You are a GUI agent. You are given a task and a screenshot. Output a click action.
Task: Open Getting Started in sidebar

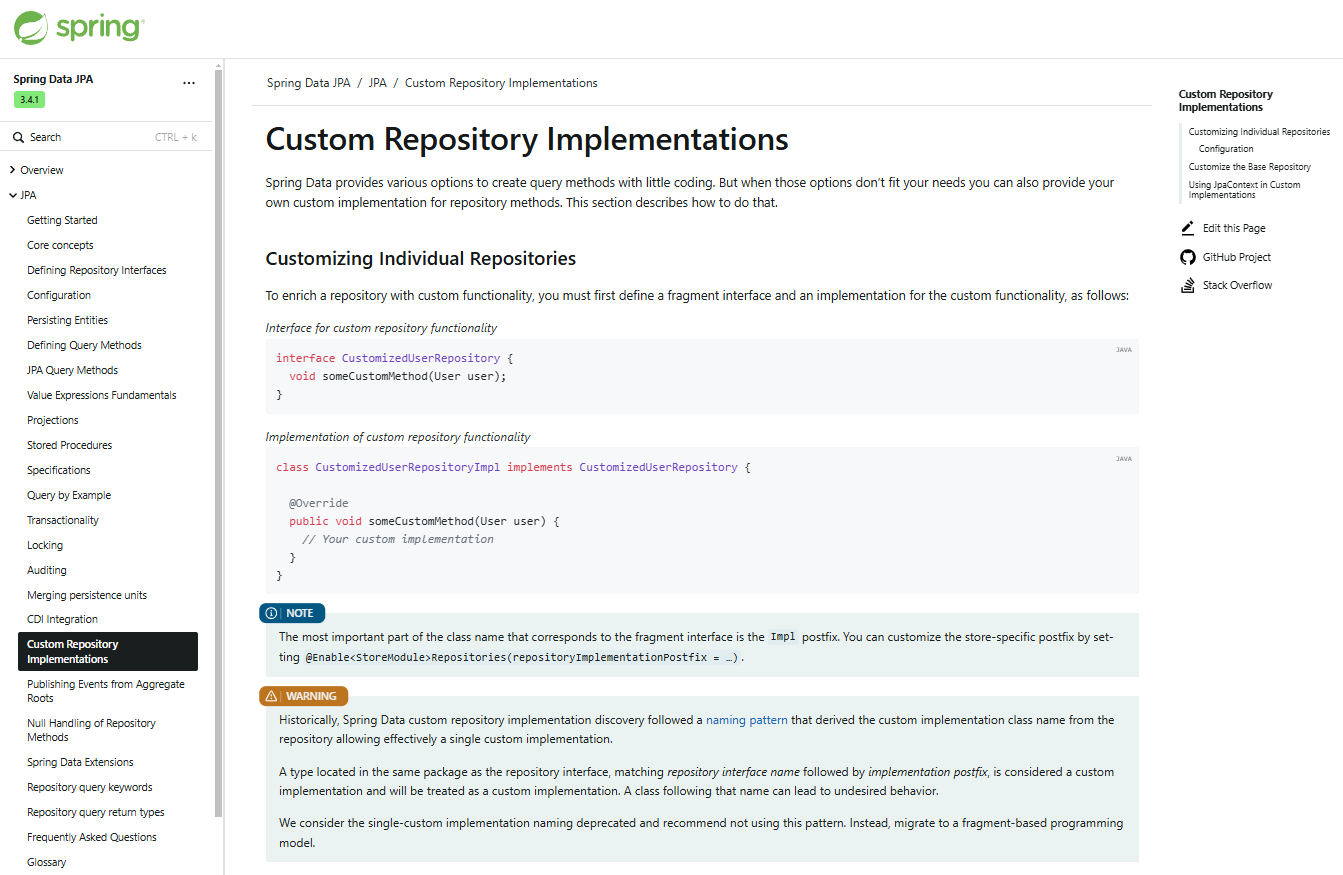coord(62,220)
